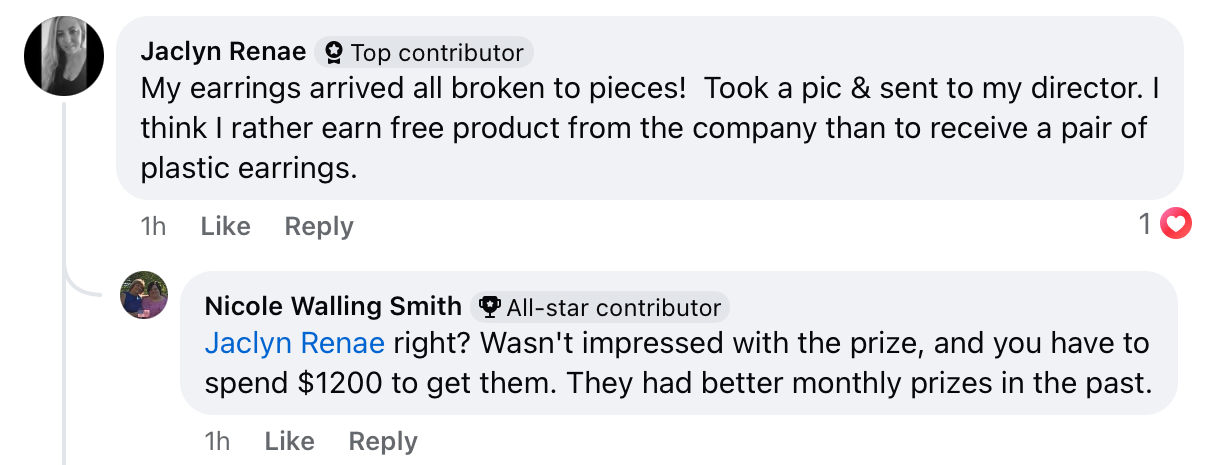Like Nicole Walling Smith's reply
The width and height of the screenshot is (1208, 465).
point(289,441)
